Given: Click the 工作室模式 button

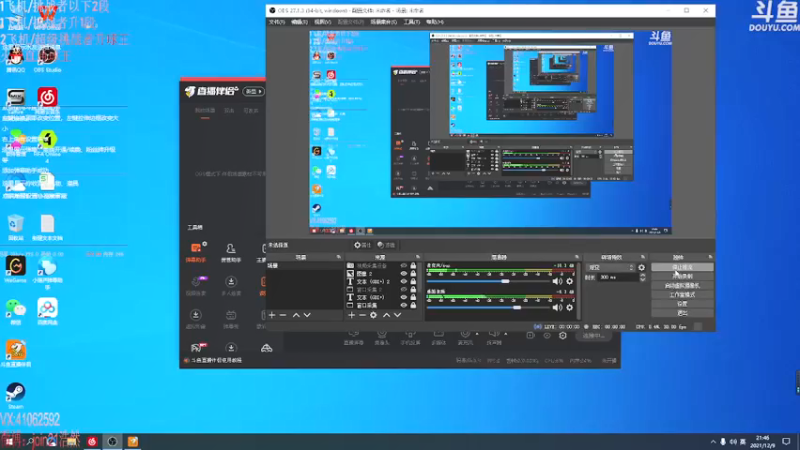Looking at the screenshot, I should pyautogui.click(x=682, y=295).
